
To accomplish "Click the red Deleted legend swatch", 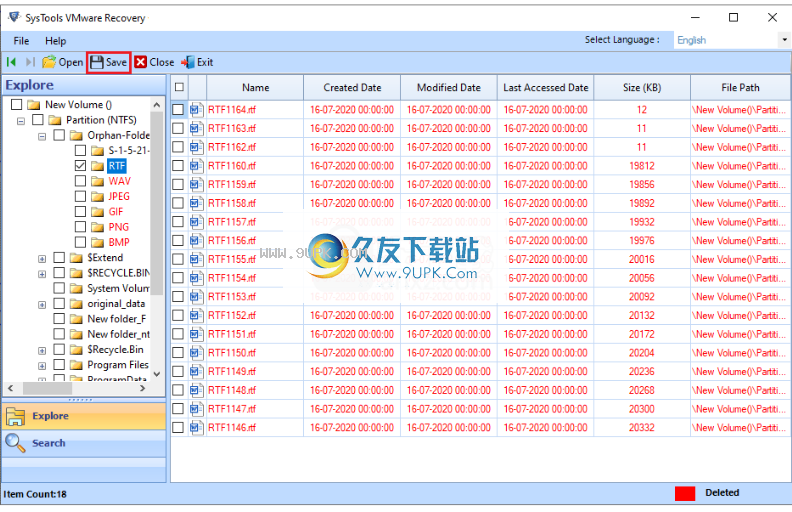I will (x=685, y=493).
